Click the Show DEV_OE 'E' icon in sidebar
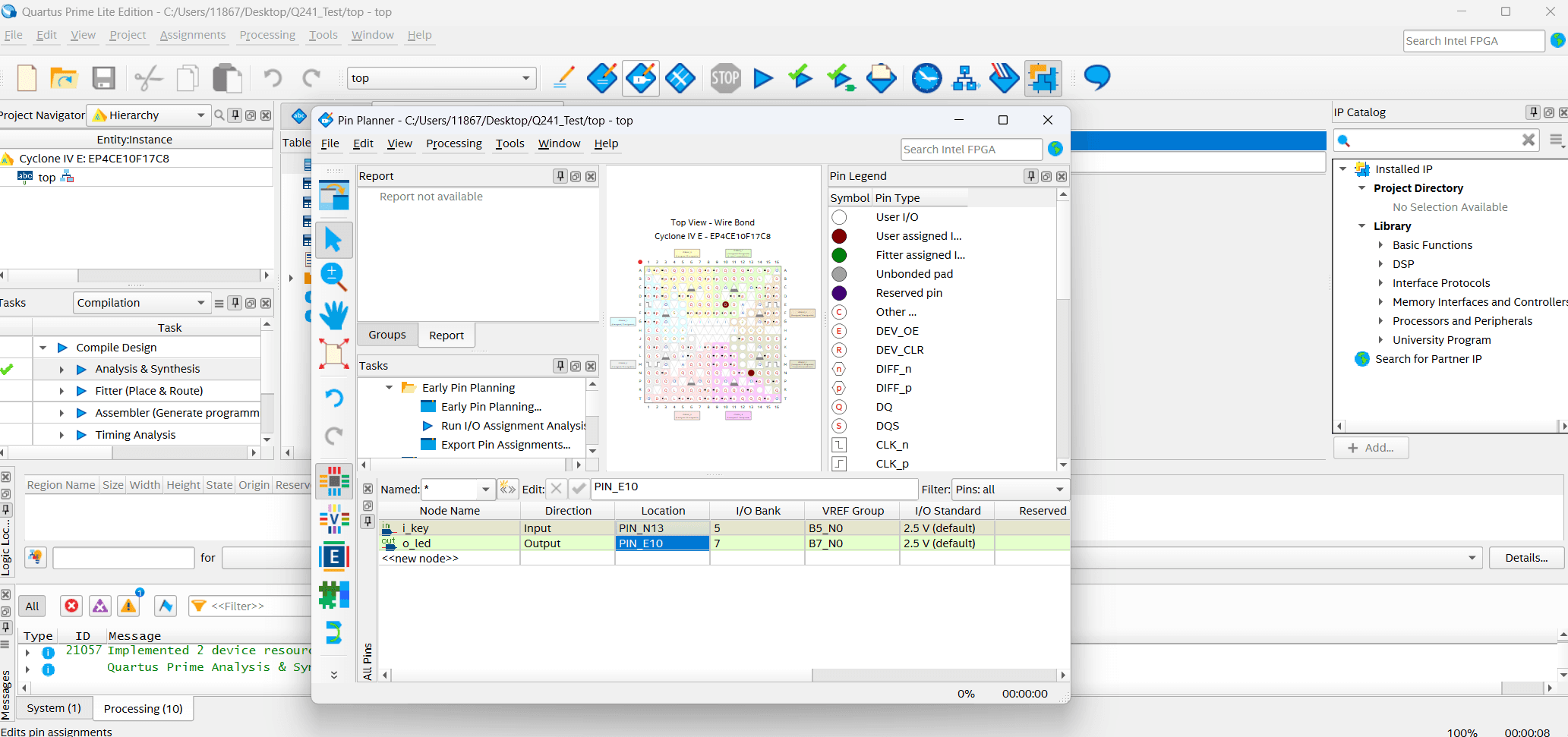The height and width of the screenshot is (737, 1568). click(333, 557)
